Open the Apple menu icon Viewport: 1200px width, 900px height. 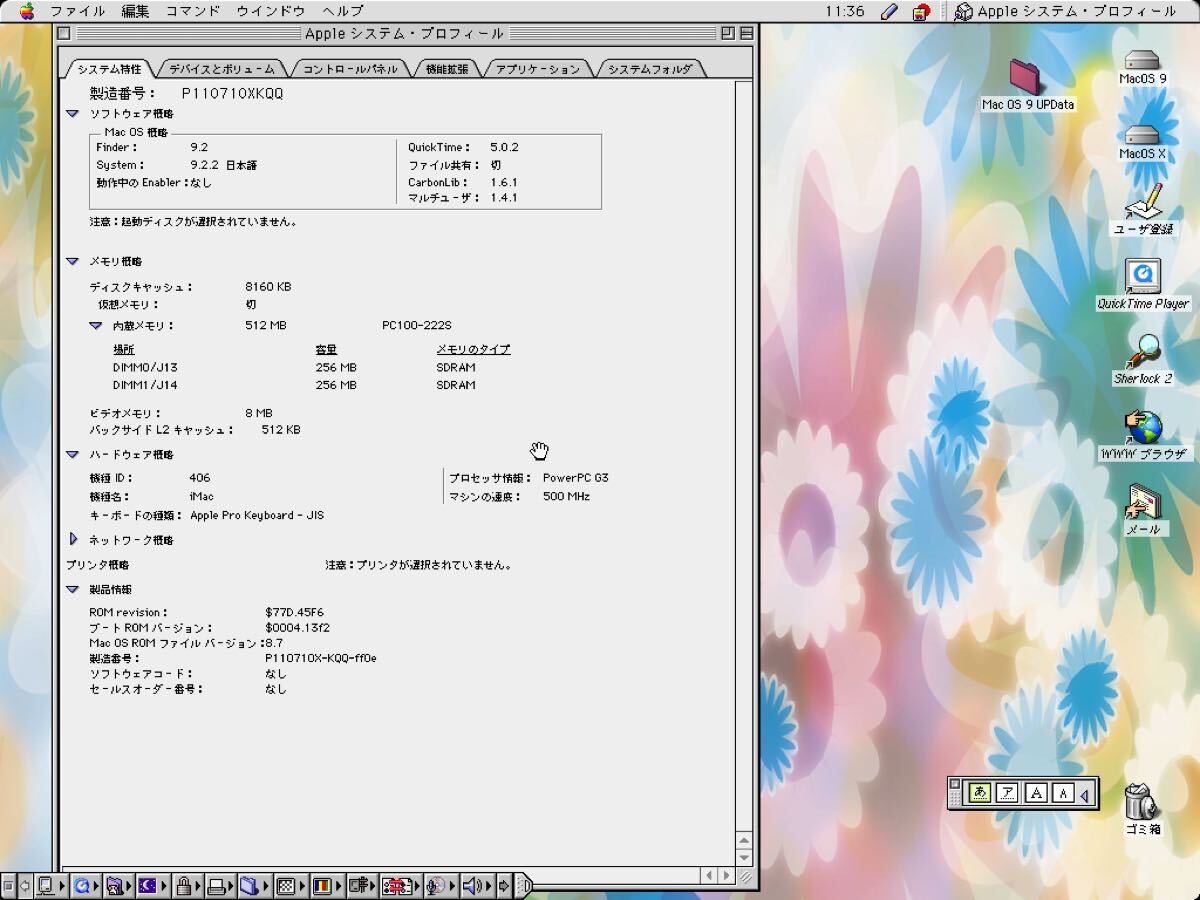26,11
